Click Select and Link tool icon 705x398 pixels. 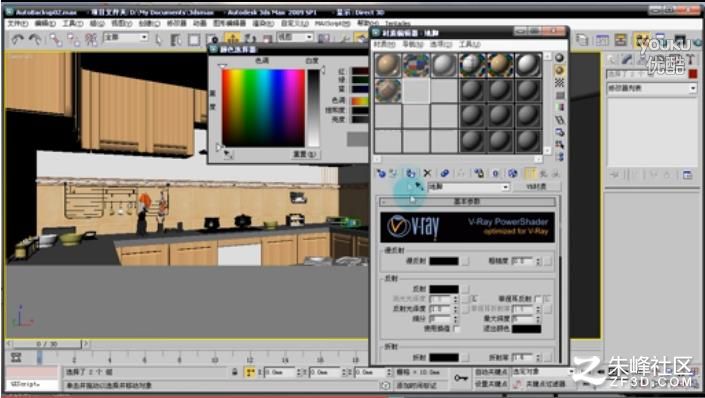[x=56, y=40]
